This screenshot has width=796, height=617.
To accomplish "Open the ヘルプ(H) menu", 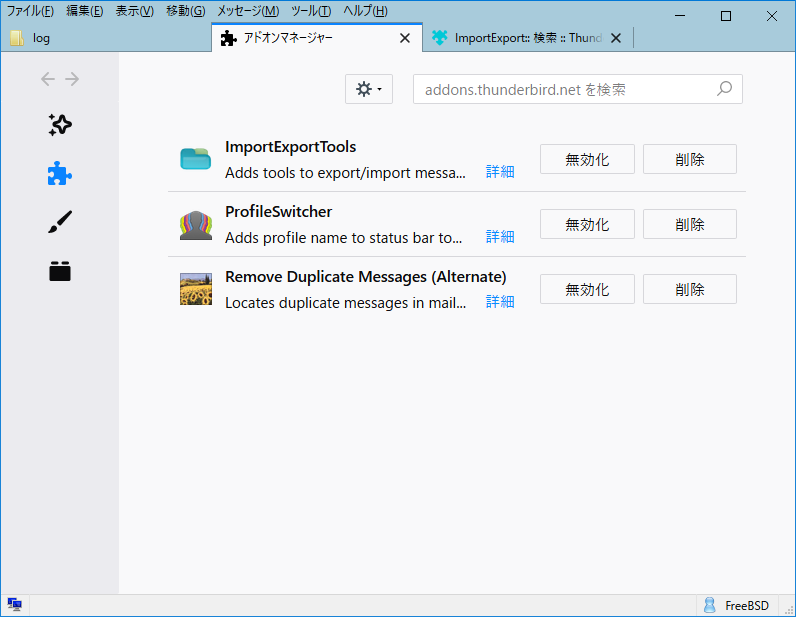I will click(x=366, y=11).
